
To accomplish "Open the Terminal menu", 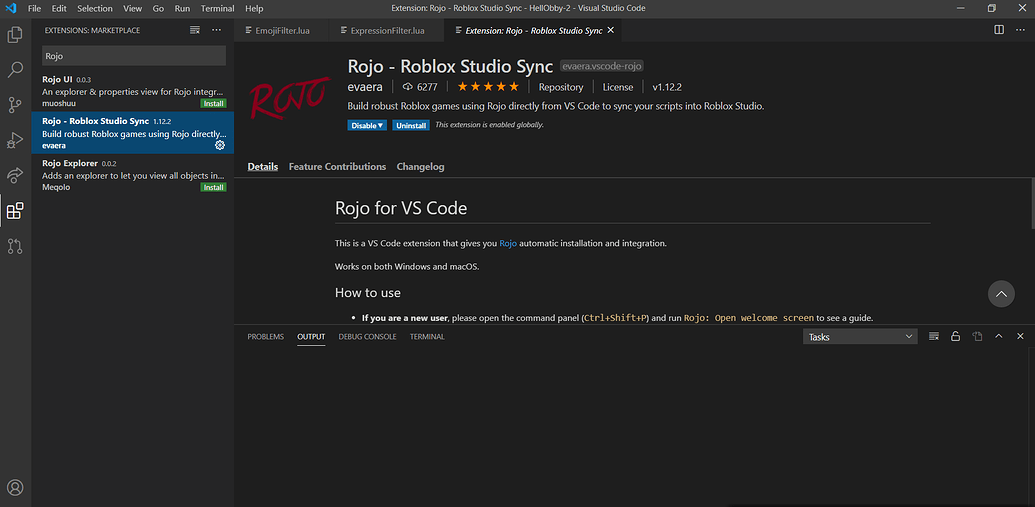I will click(218, 9).
